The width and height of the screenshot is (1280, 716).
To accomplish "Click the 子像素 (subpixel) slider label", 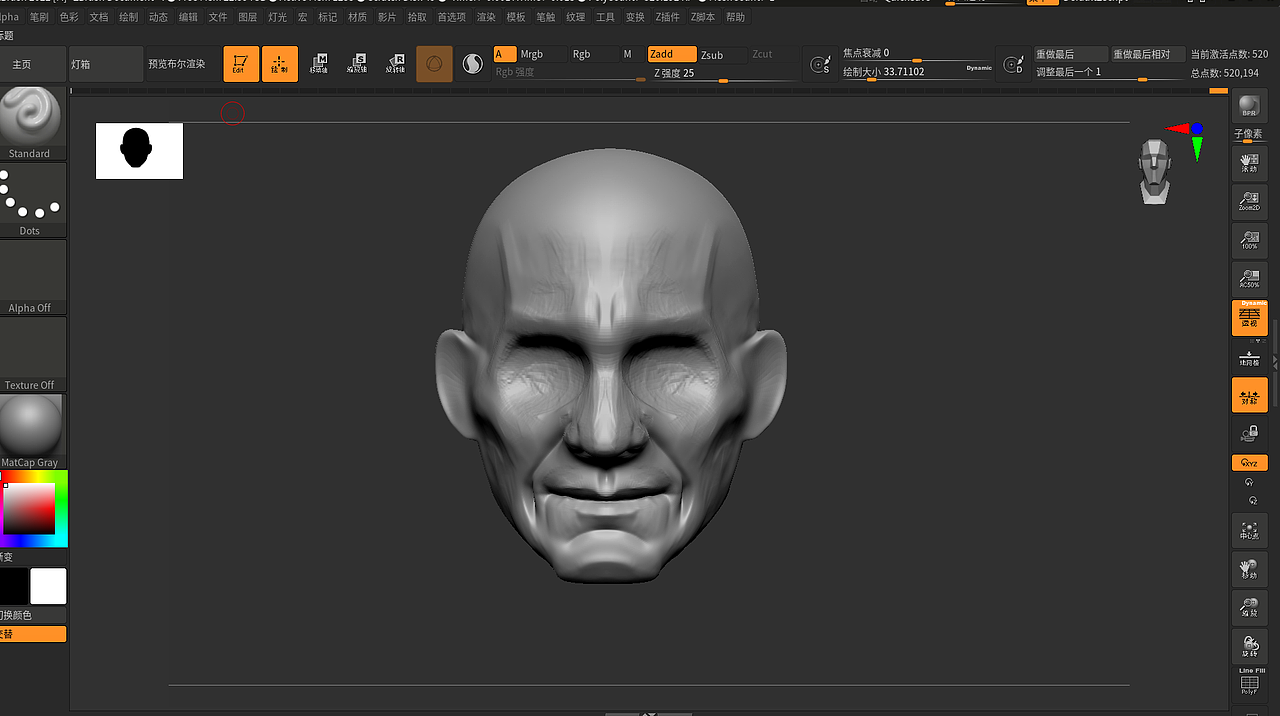I will [1249, 134].
